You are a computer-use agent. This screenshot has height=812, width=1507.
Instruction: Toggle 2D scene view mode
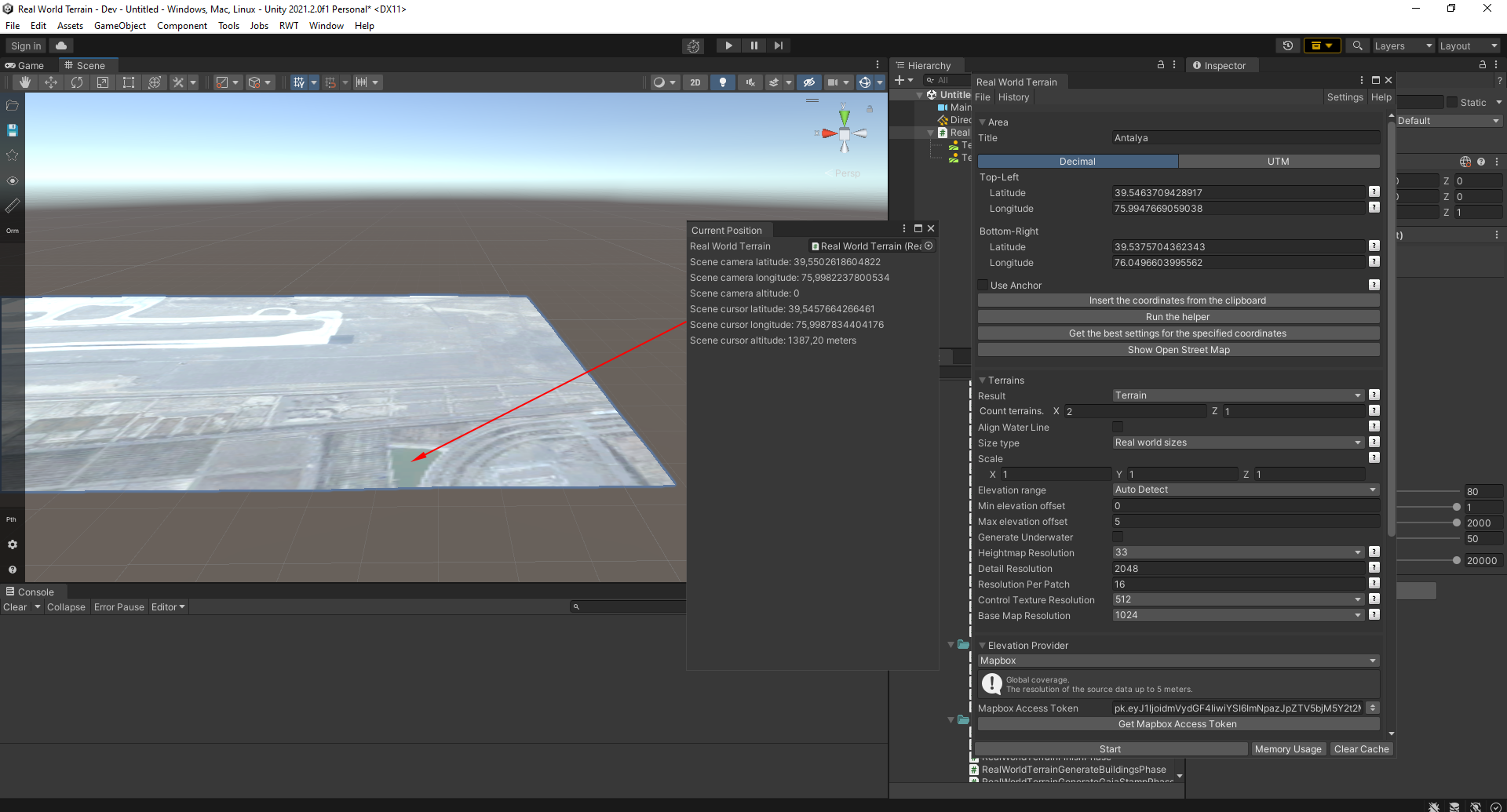695,82
